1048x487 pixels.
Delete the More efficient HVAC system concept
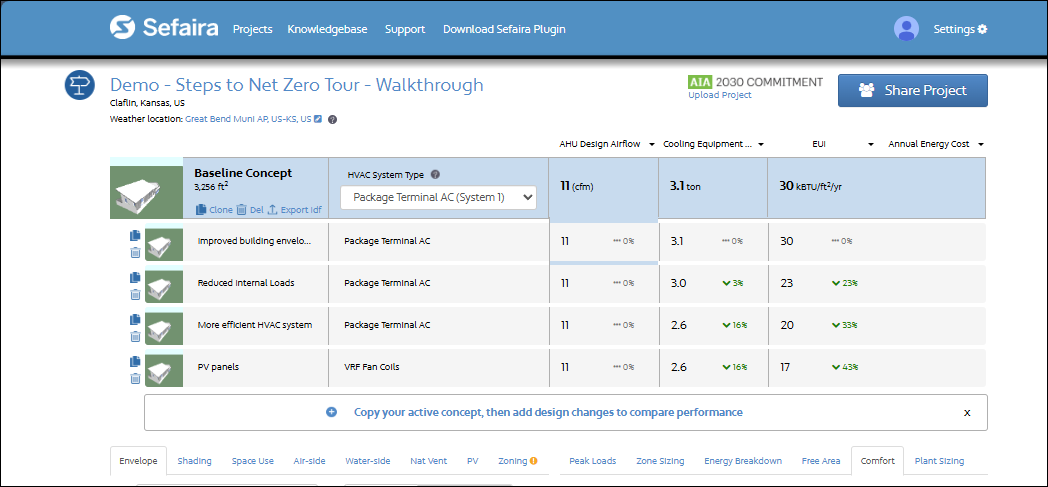tap(135, 337)
